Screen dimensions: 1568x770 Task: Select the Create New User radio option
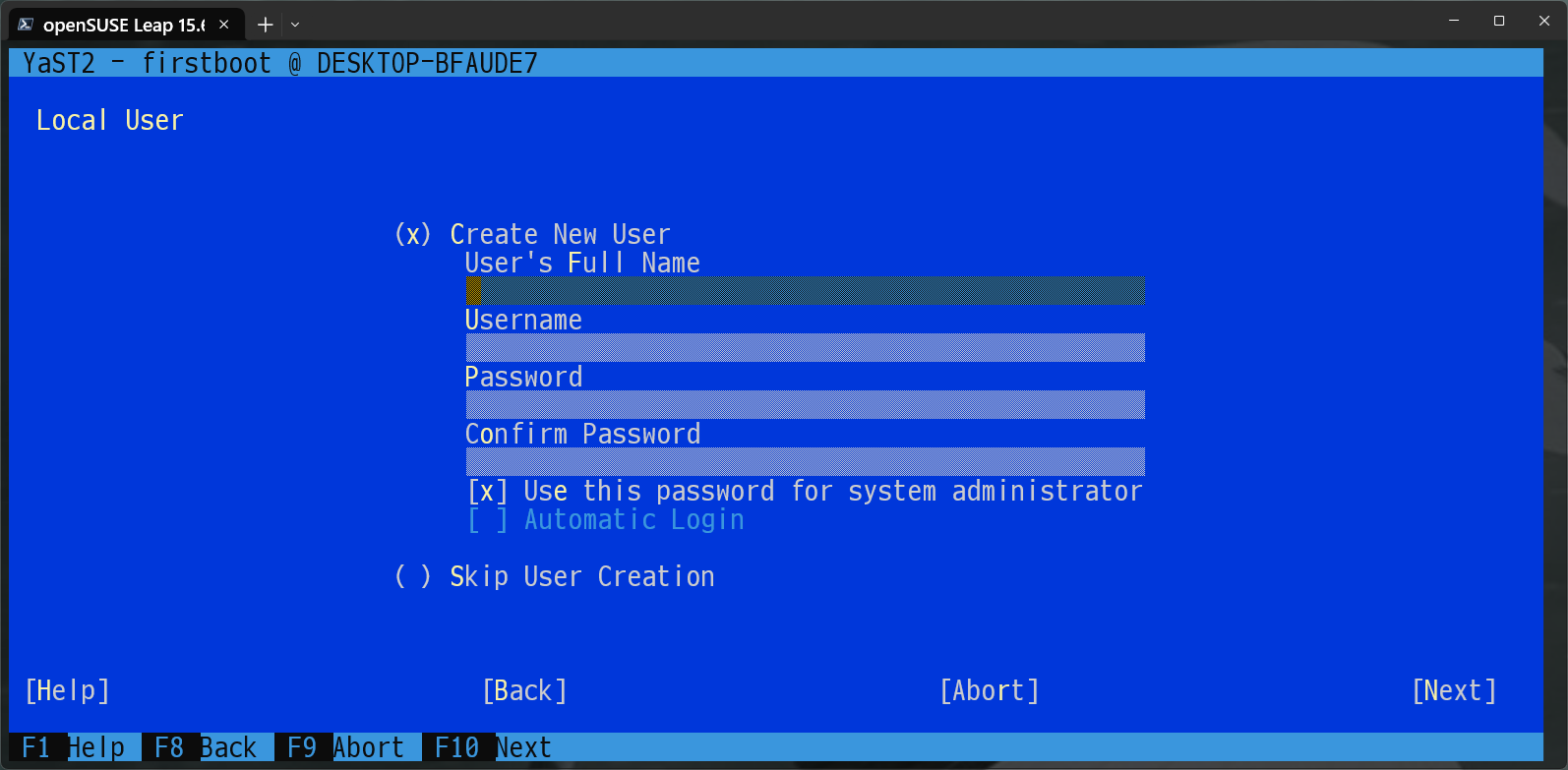(413, 235)
